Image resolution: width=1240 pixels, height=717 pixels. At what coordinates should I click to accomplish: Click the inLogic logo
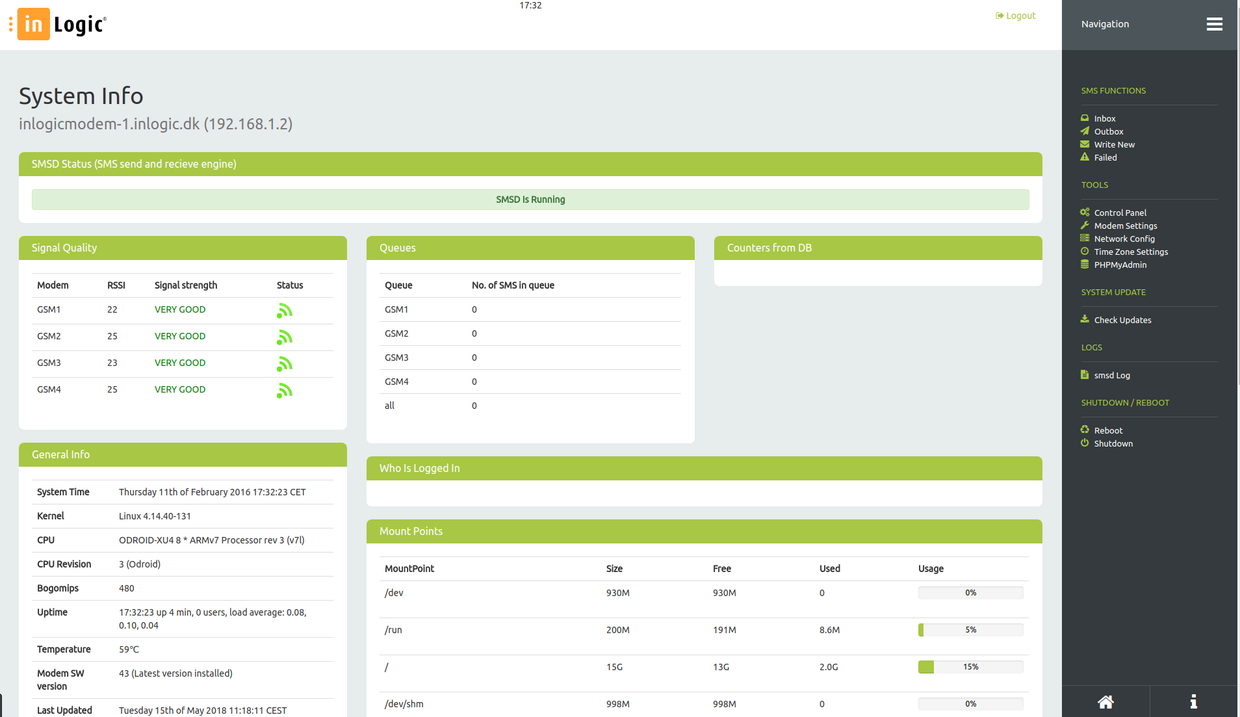point(62,25)
